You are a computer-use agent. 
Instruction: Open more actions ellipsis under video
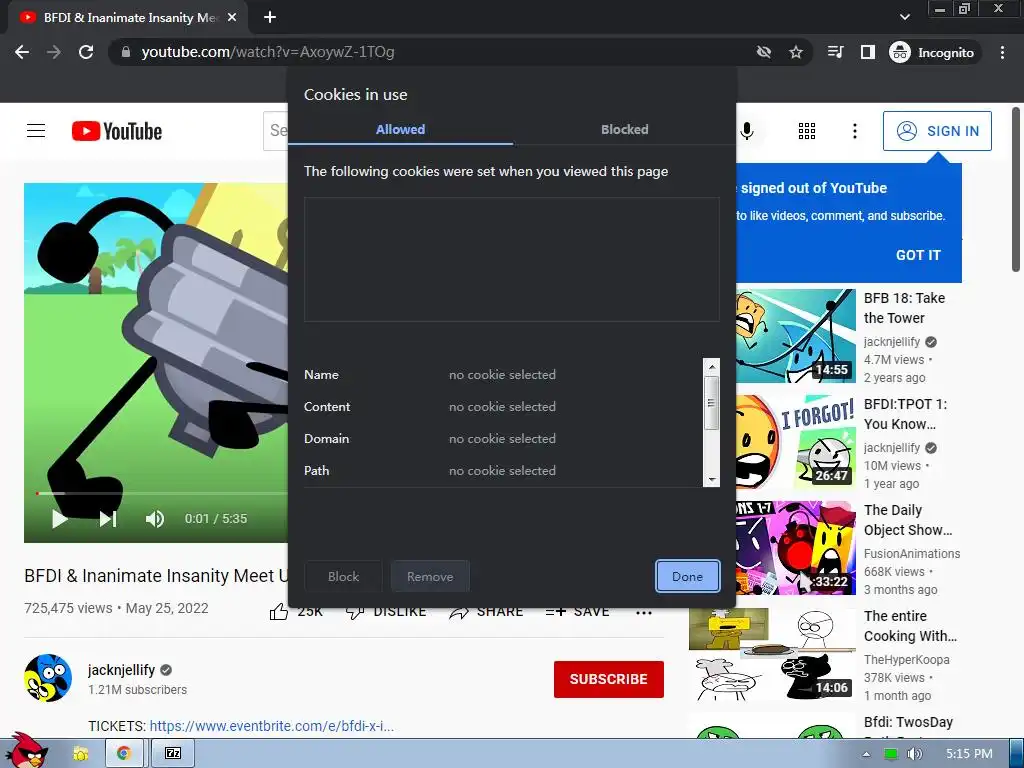tap(644, 613)
